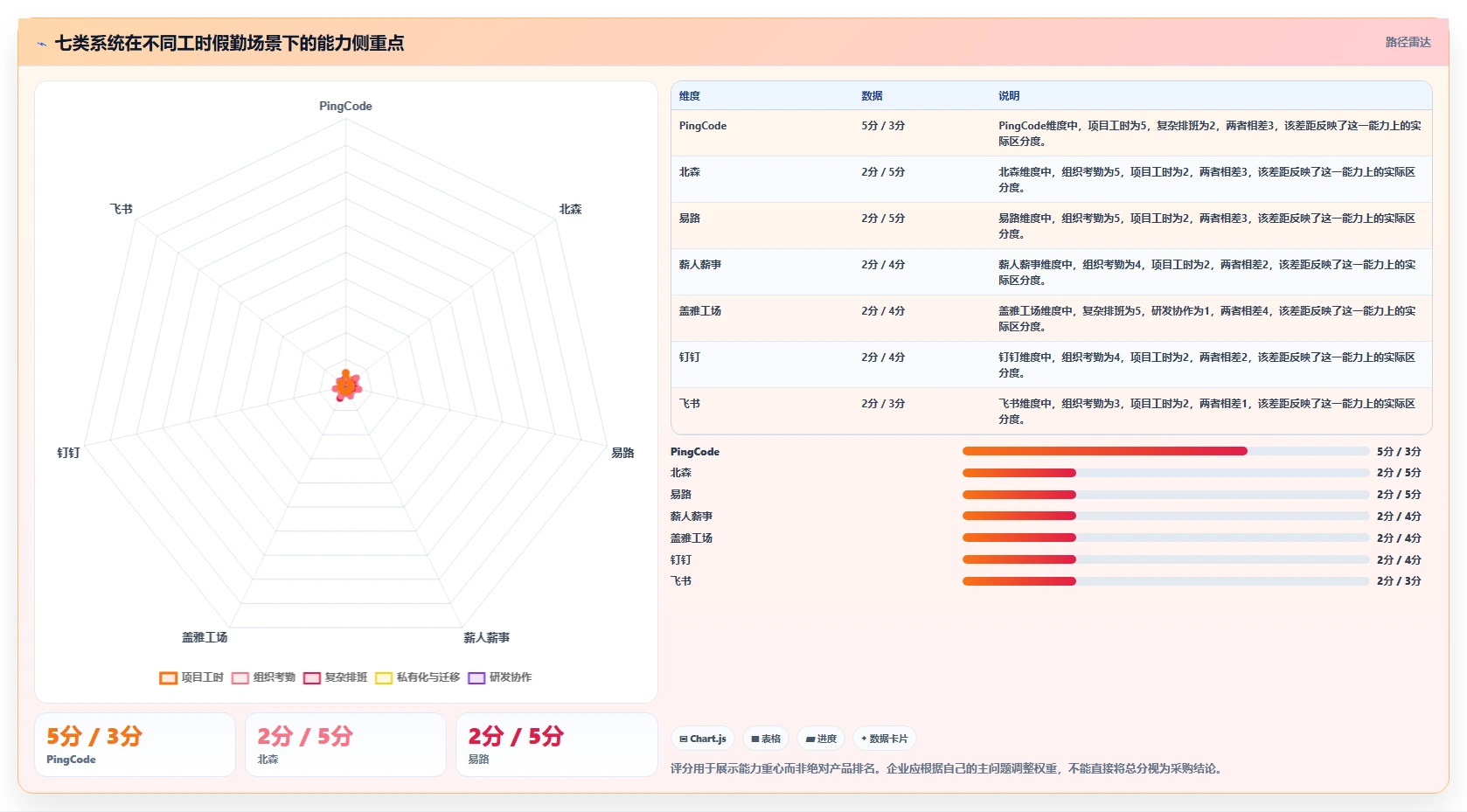Click the PingCode label in the progress list
1467x812 pixels.
tap(695, 452)
